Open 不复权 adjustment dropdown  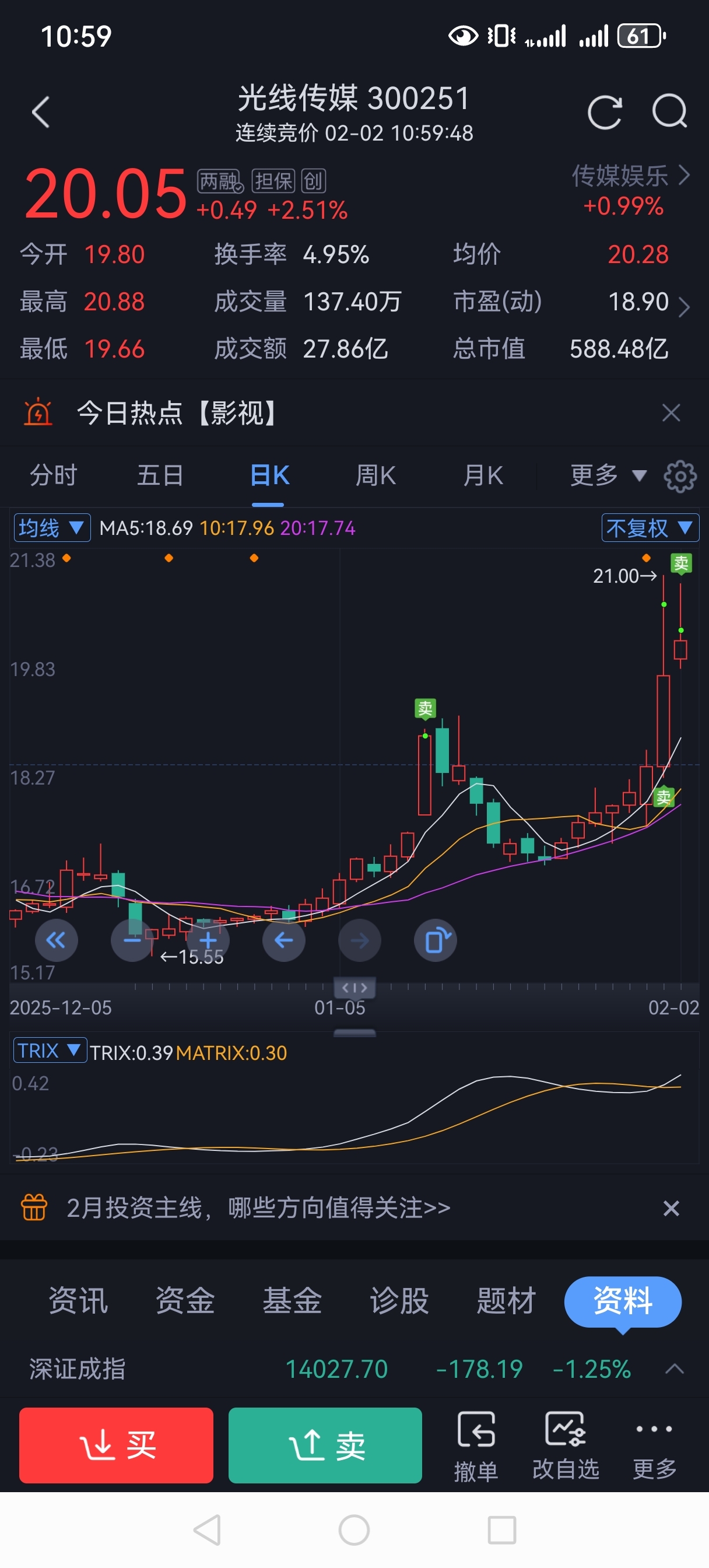650,528
